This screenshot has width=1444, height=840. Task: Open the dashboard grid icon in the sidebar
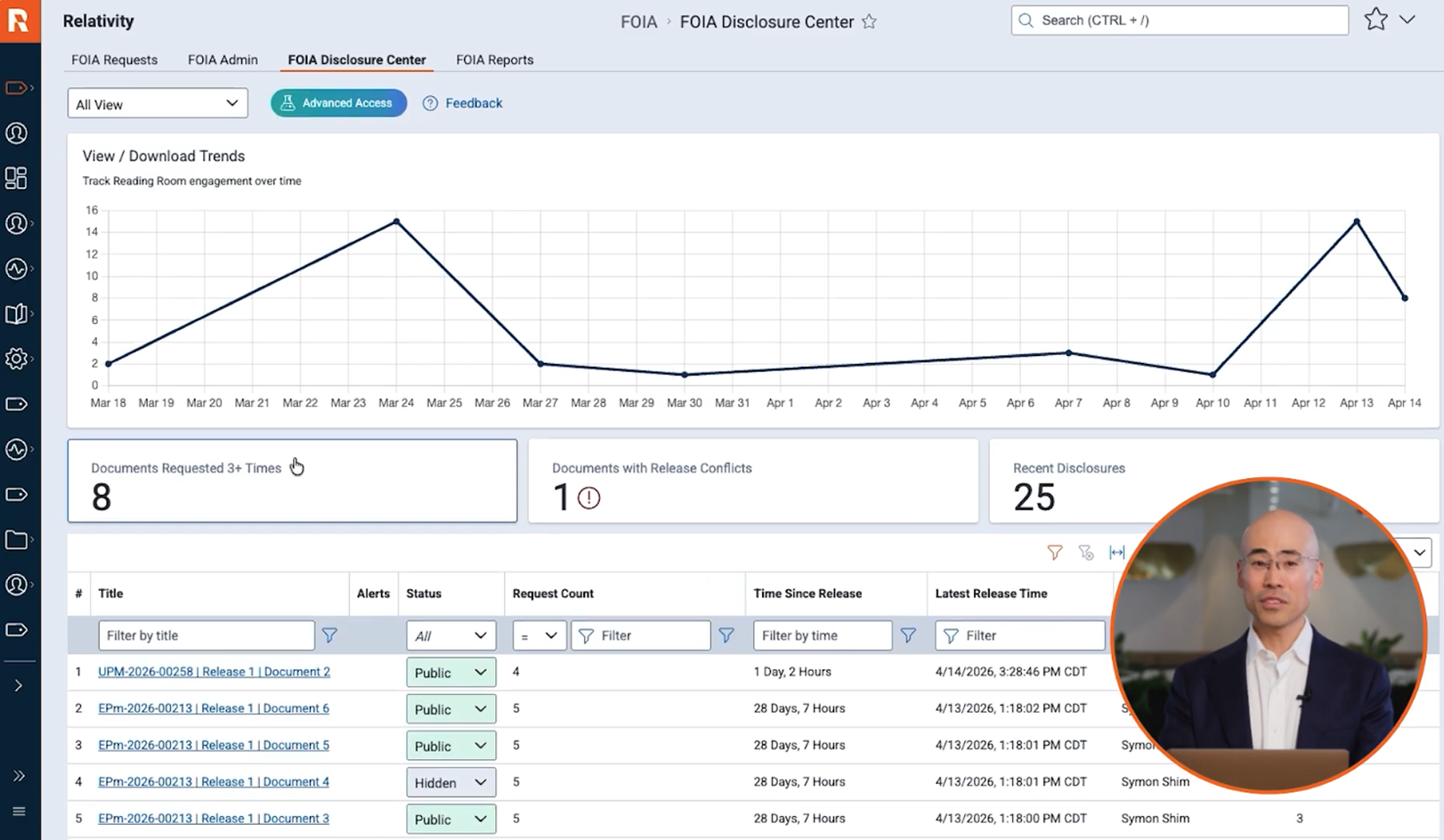[x=16, y=178]
